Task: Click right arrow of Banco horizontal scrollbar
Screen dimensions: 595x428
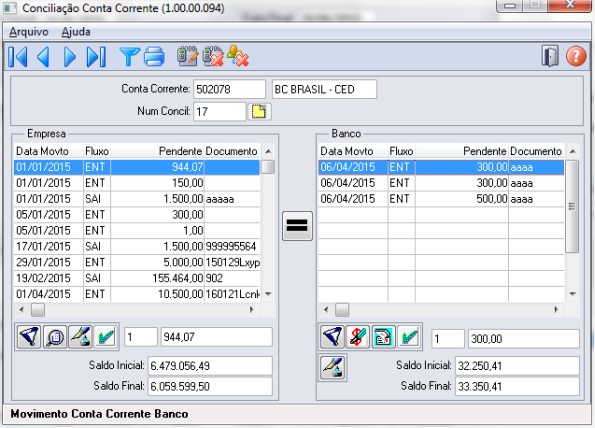Action: [x=556, y=310]
